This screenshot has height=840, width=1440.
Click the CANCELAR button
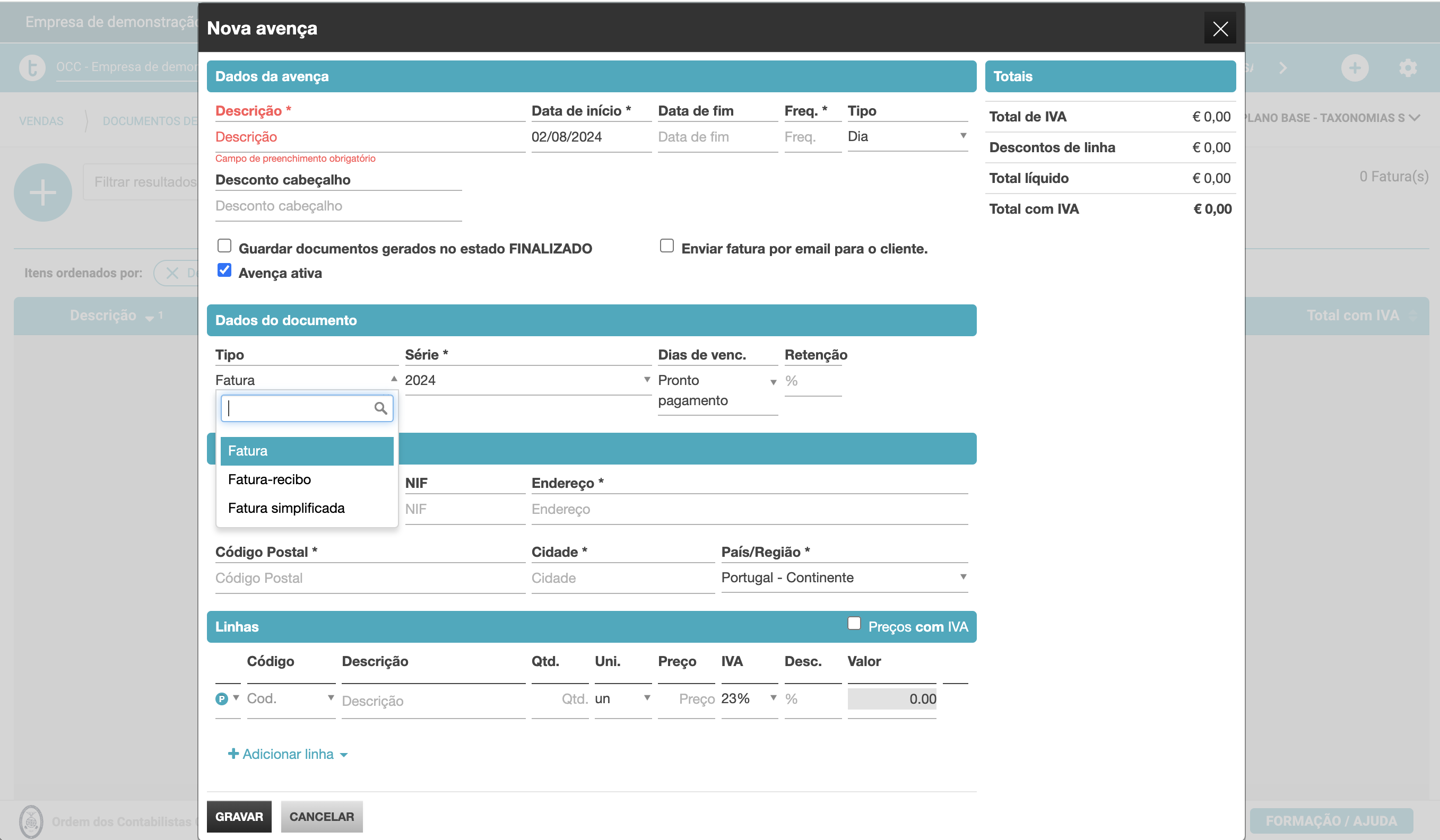321,817
